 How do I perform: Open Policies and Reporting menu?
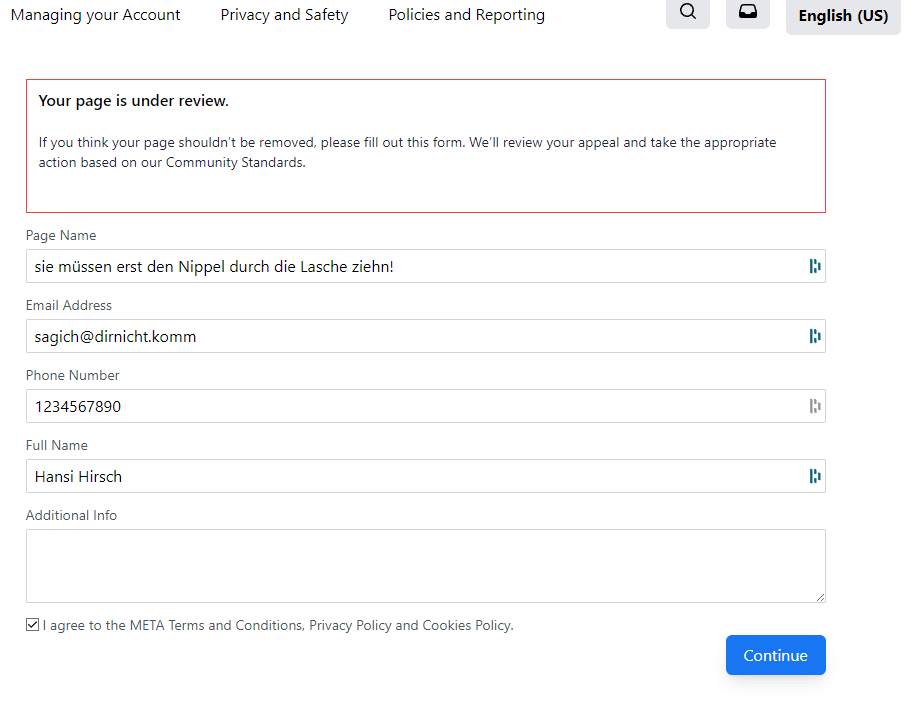pyautogui.click(x=467, y=15)
